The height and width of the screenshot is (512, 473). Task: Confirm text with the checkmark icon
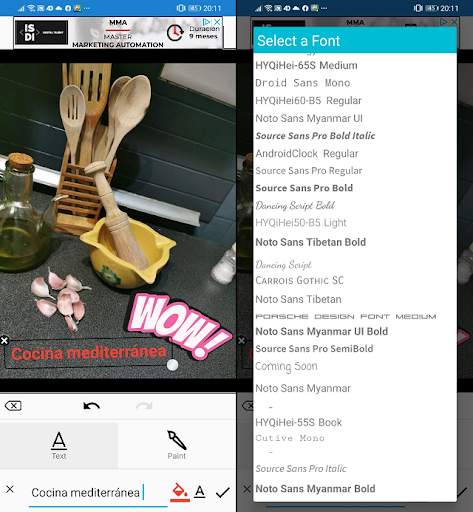[223, 492]
